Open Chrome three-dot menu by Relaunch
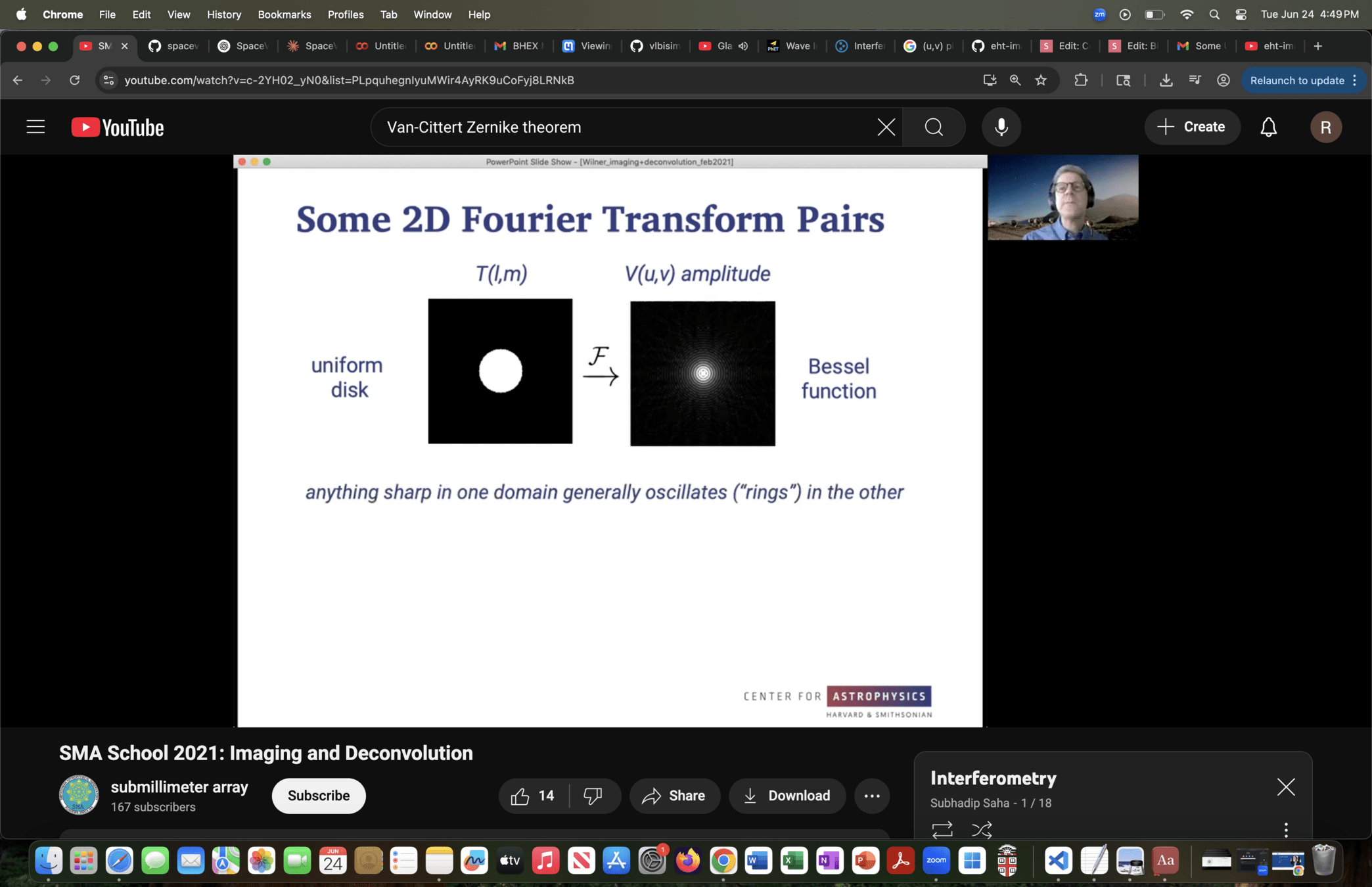Screen dimensions: 1372x887 coord(1354,80)
